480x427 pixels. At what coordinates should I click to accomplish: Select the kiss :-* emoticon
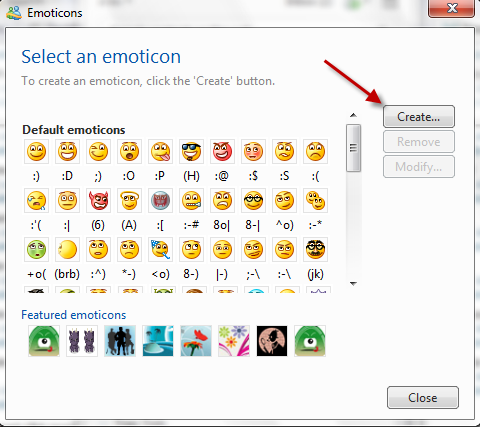[315, 200]
